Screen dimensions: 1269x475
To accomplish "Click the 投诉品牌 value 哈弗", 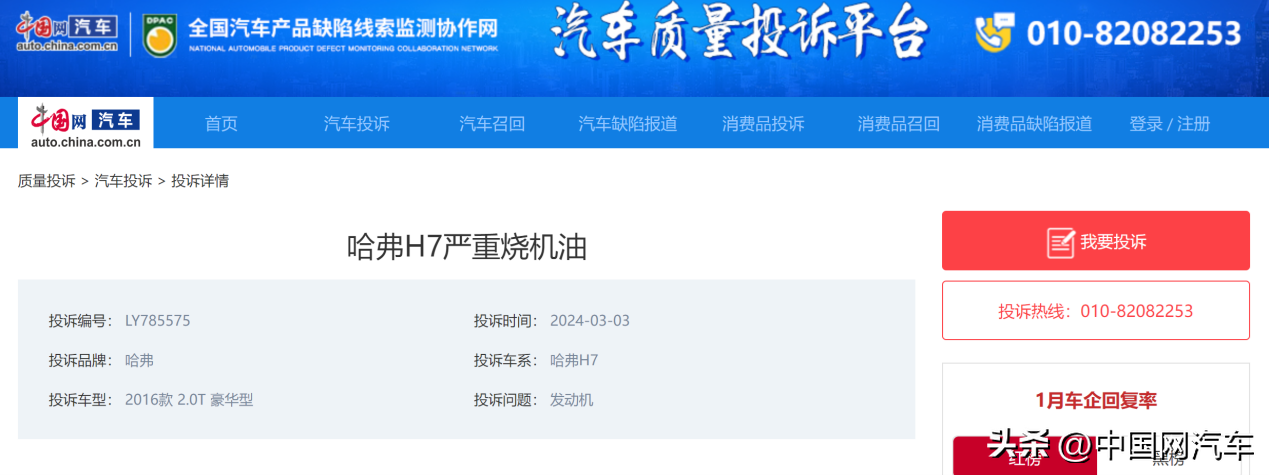I will click(x=140, y=360).
